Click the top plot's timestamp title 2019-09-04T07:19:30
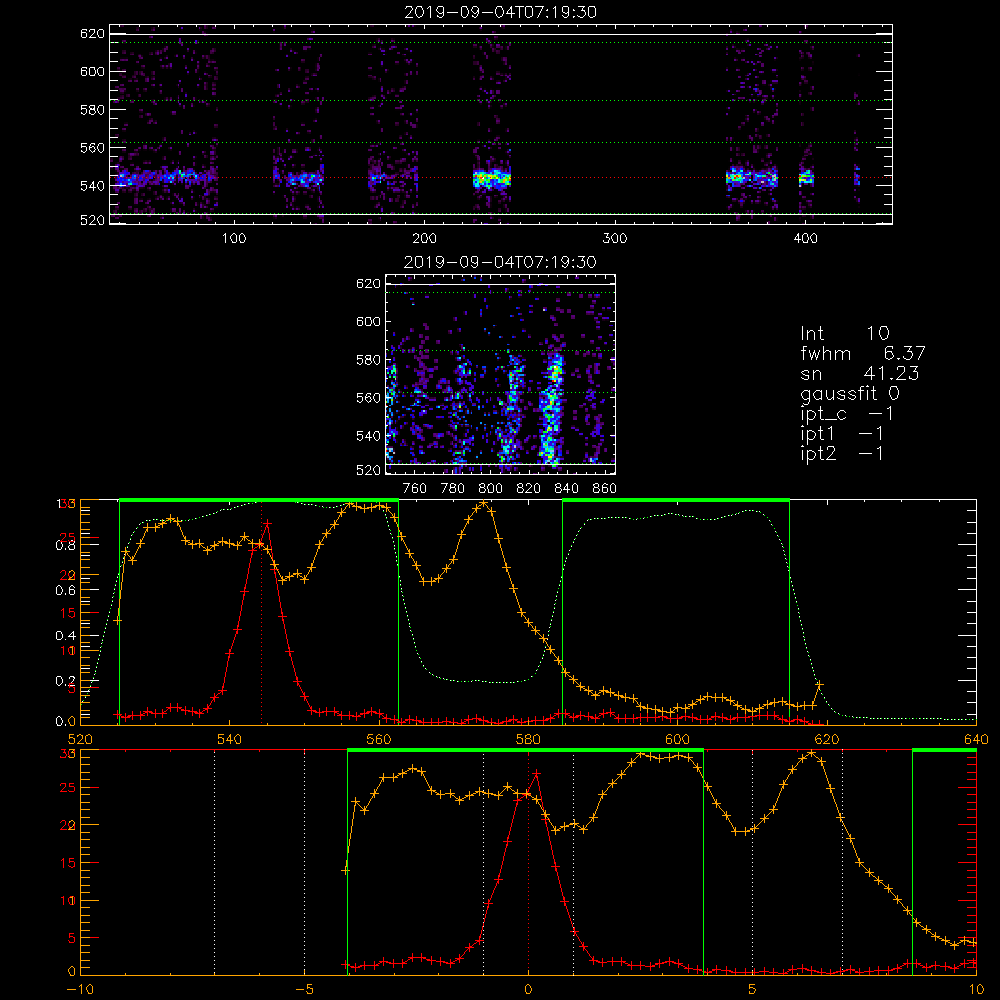 500,12
